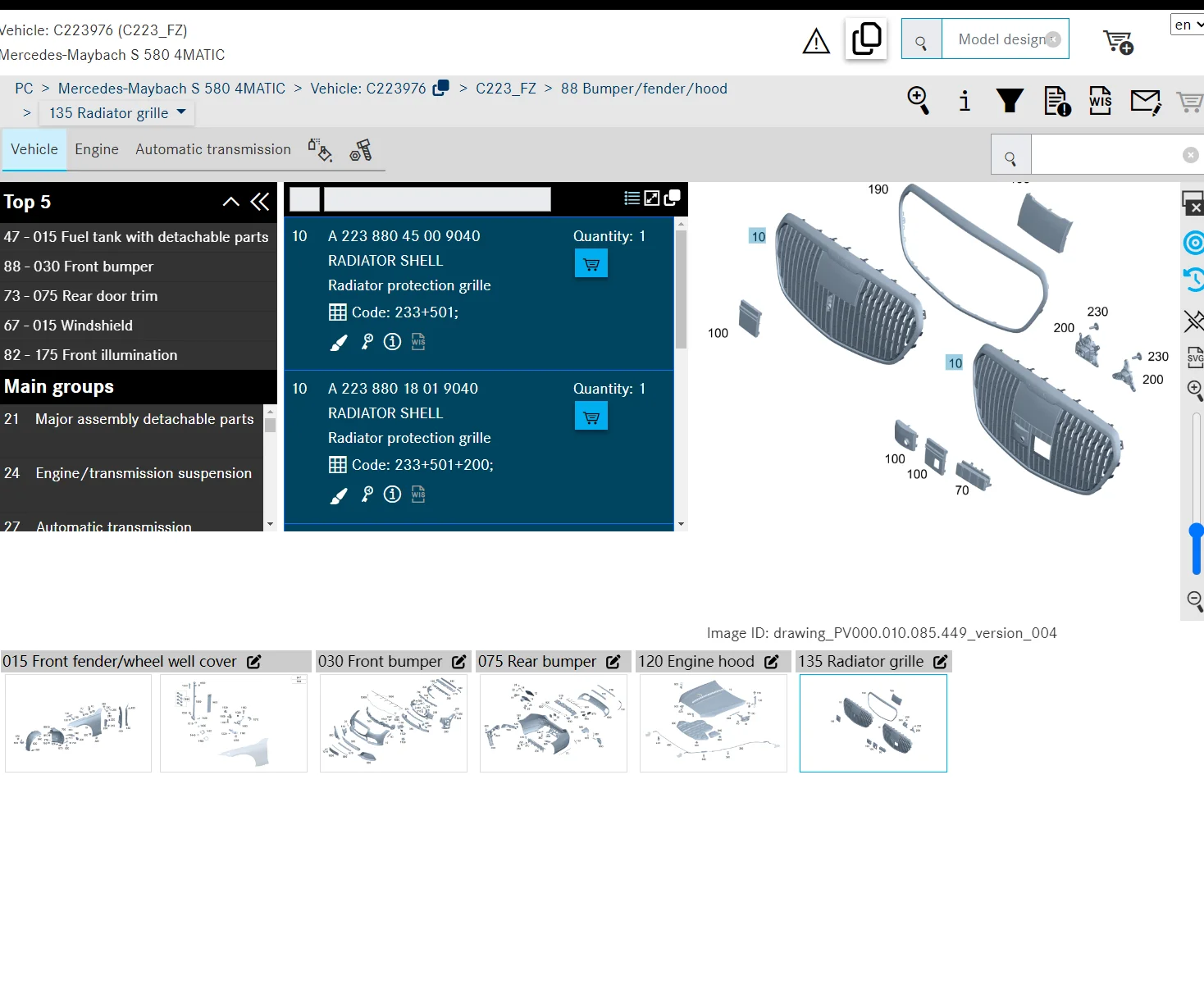Click the search icon beside Model designation field
This screenshot has width=1204, height=989.
pos(921,39)
